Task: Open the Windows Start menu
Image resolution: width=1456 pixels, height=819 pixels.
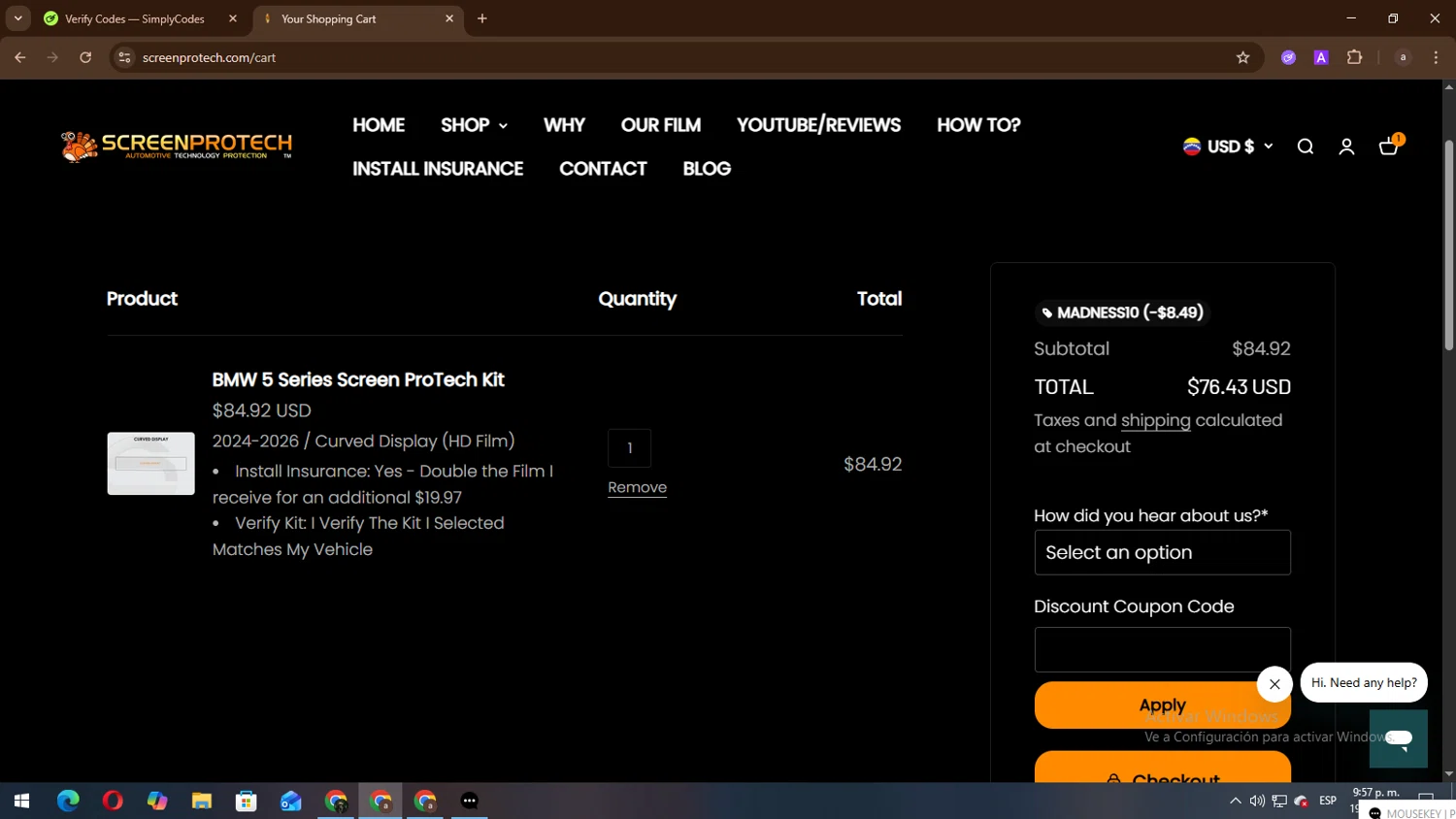Action: pyautogui.click(x=21, y=801)
